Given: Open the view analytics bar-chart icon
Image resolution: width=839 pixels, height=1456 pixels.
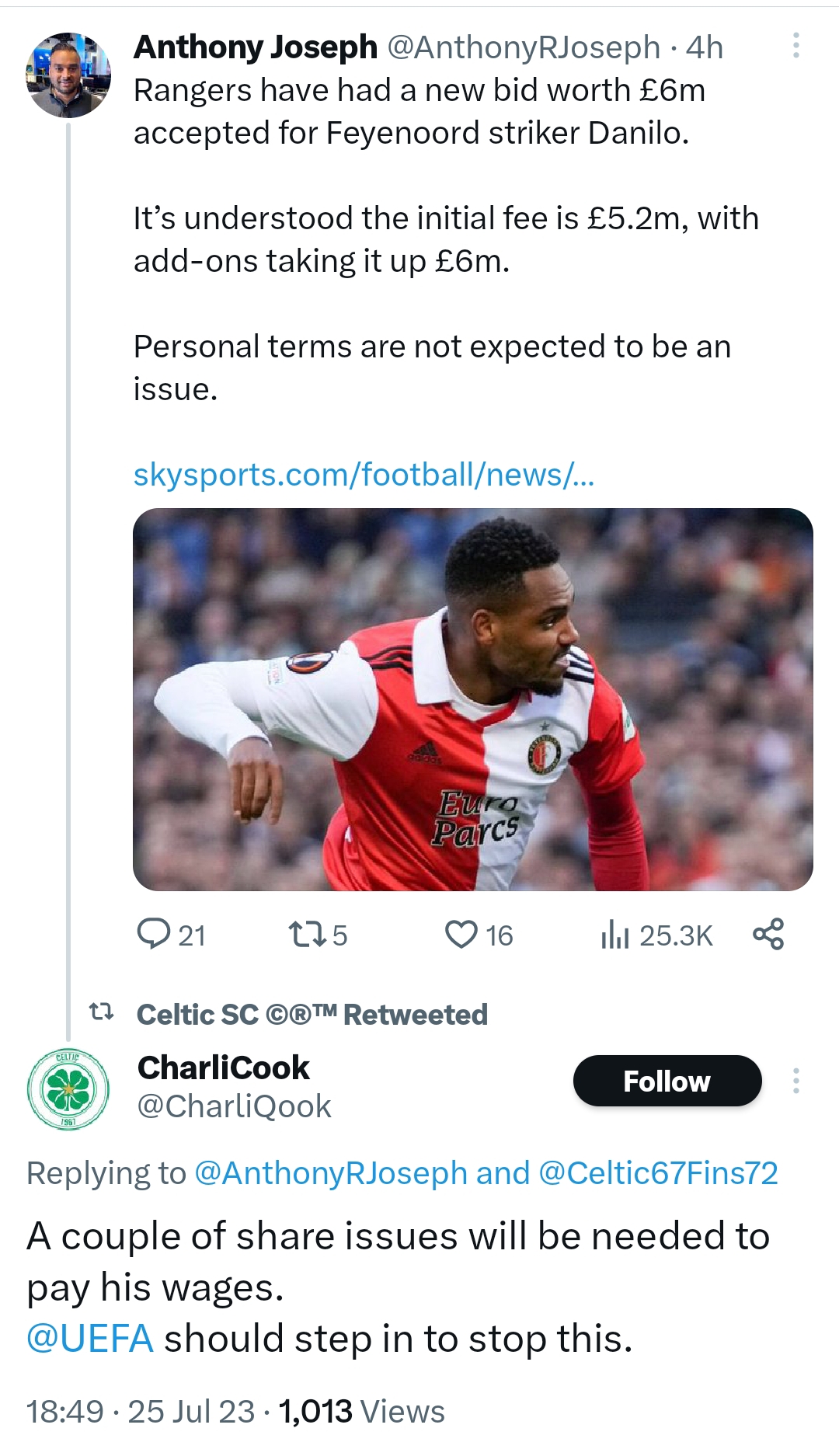Looking at the screenshot, I should coord(614,934).
